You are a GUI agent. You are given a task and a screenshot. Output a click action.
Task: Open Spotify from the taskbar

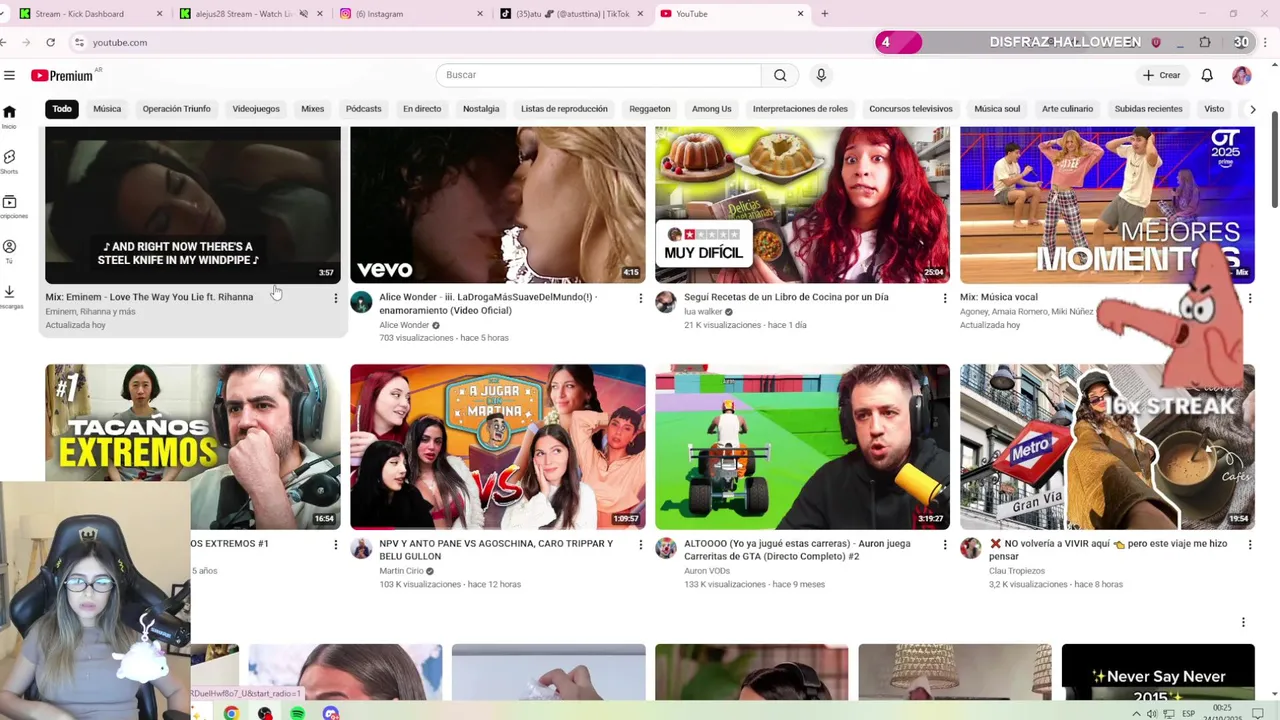297,713
